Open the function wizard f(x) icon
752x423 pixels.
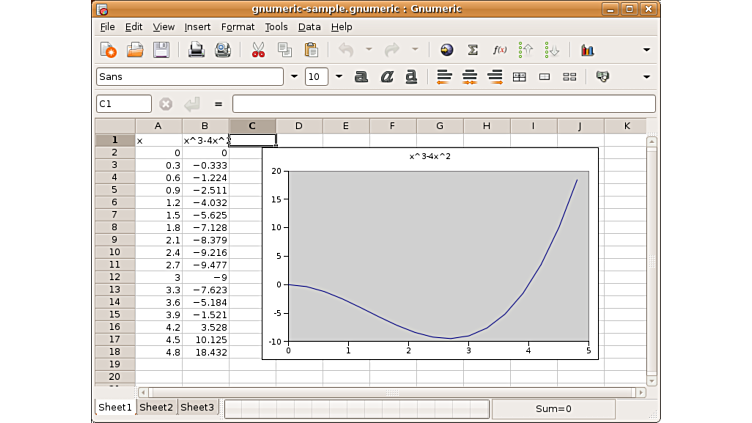pos(499,50)
